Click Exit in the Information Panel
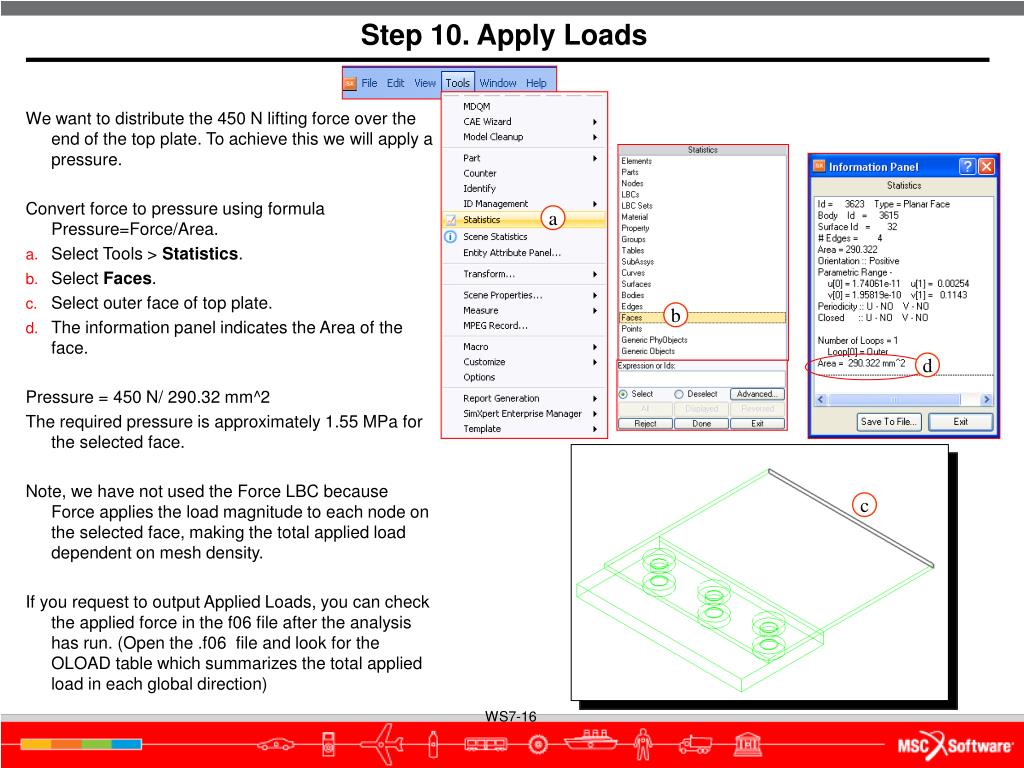1024x768 pixels. 960,422
